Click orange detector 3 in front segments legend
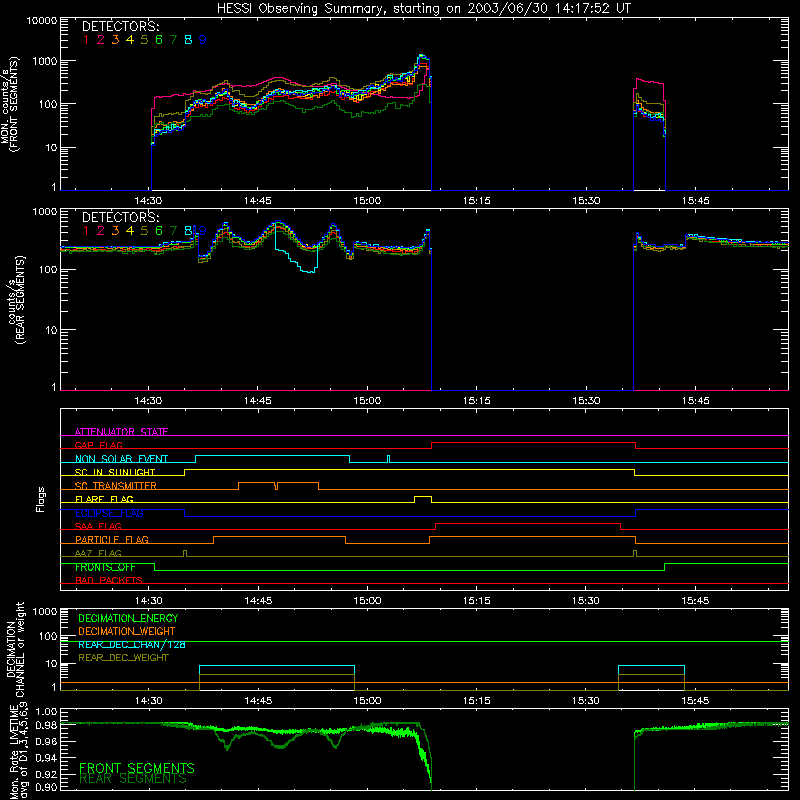The height and width of the screenshot is (800, 800). tap(115, 40)
